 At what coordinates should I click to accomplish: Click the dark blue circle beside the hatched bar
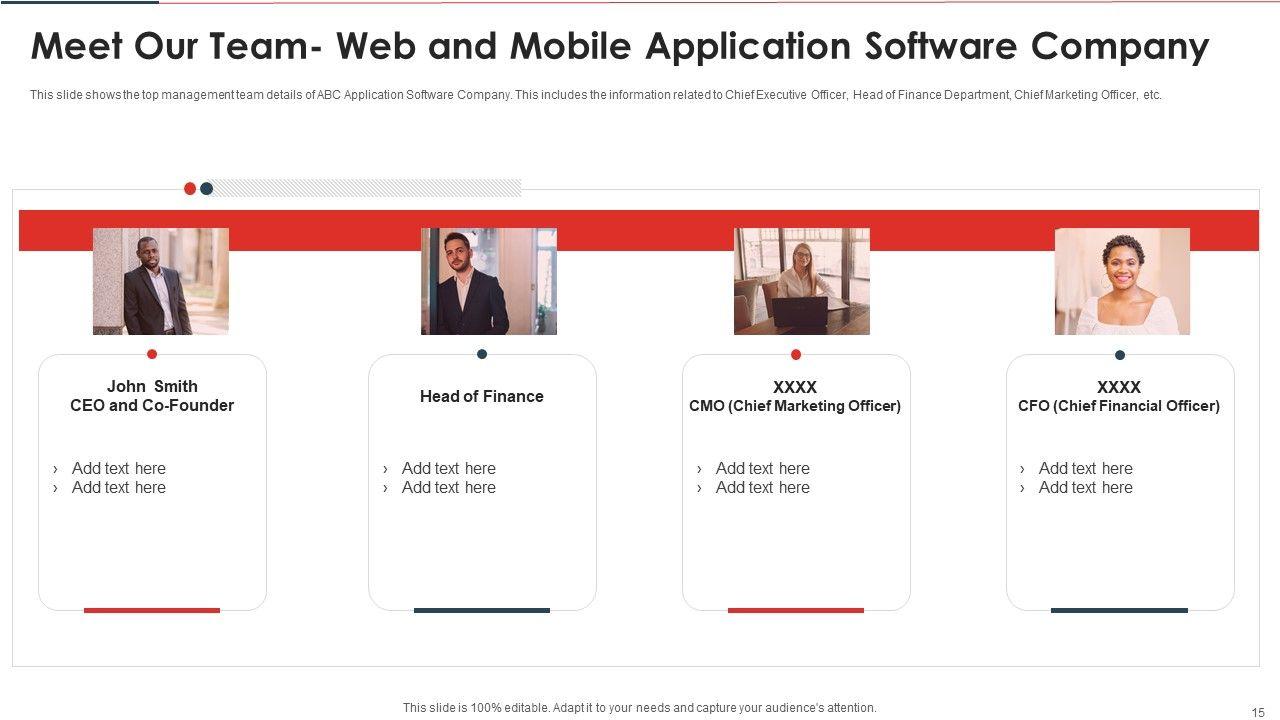coord(206,188)
